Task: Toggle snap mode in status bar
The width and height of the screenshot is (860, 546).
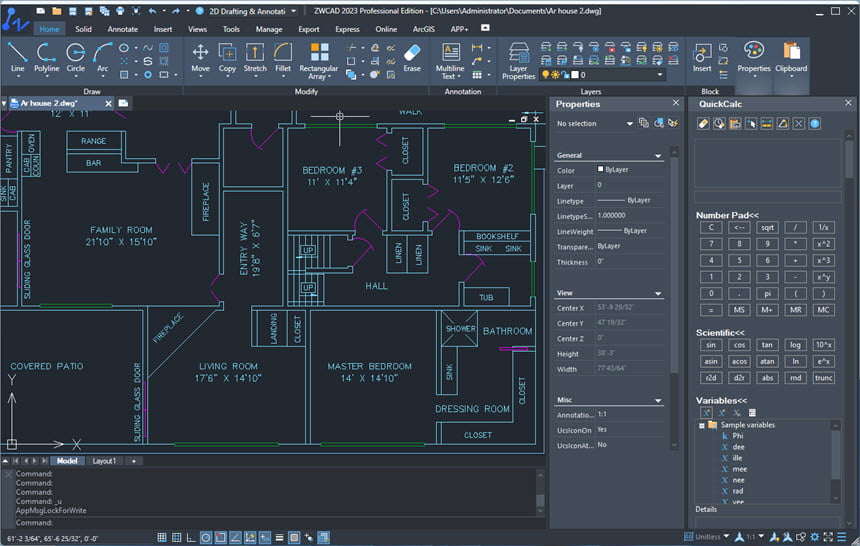Action: (x=177, y=538)
